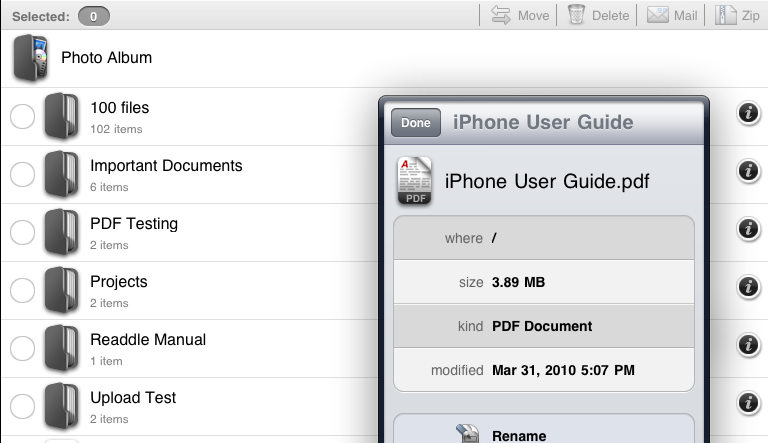The image size is (771, 443).
Task: Click the 6 items subtitle
Action: pos(109,187)
